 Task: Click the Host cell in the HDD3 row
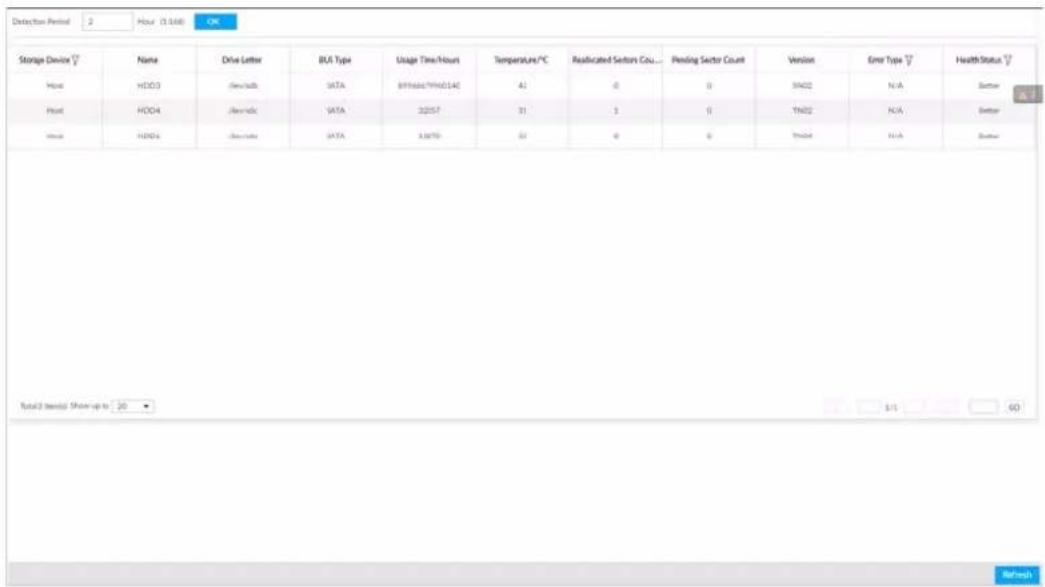55,85
